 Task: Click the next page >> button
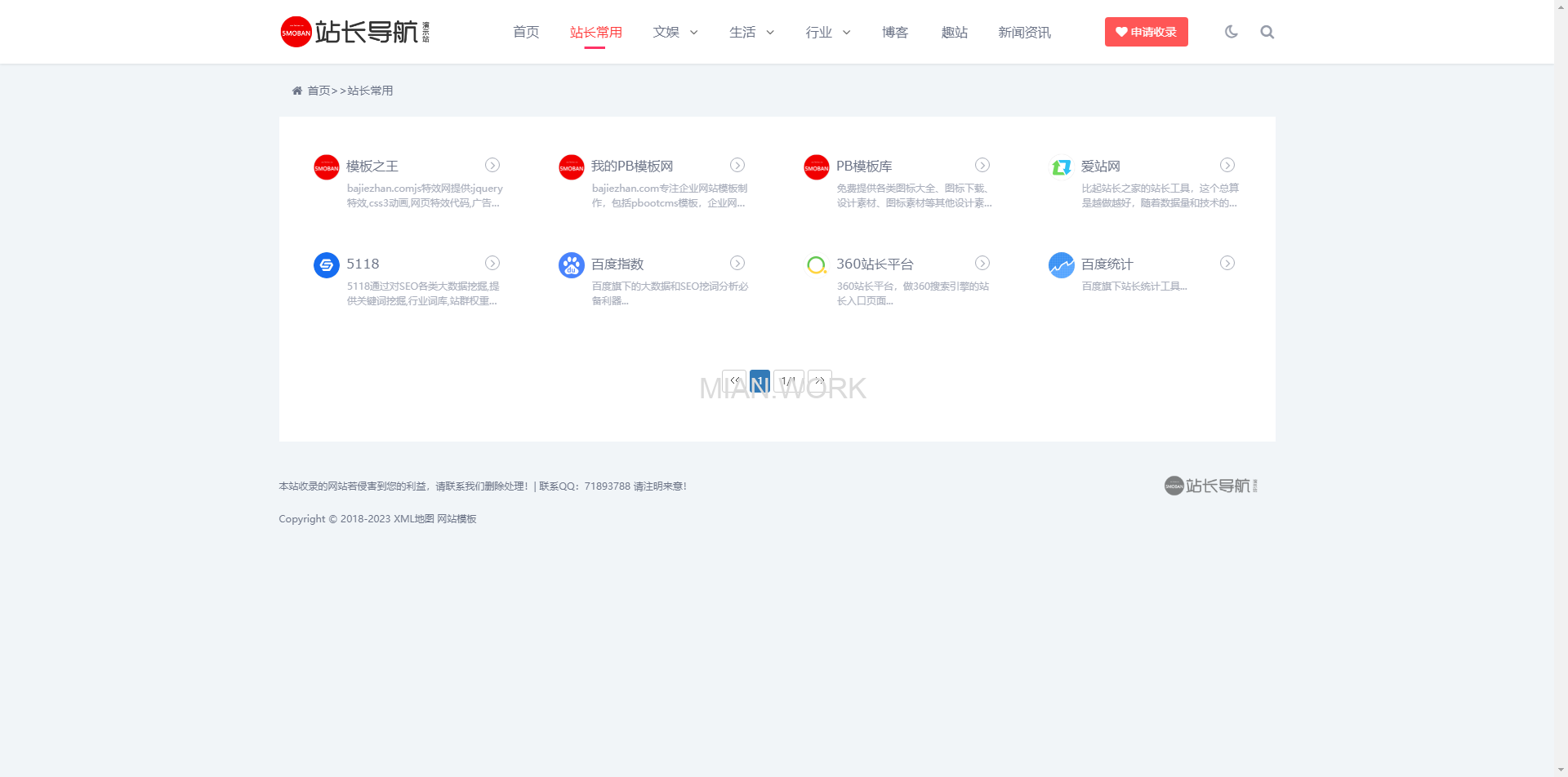pos(819,380)
